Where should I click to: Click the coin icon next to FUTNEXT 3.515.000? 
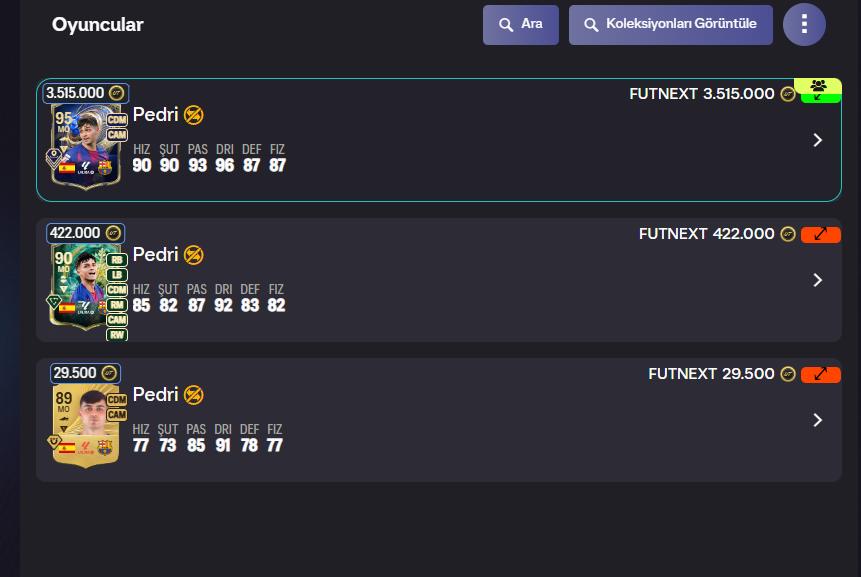pos(788,94)
